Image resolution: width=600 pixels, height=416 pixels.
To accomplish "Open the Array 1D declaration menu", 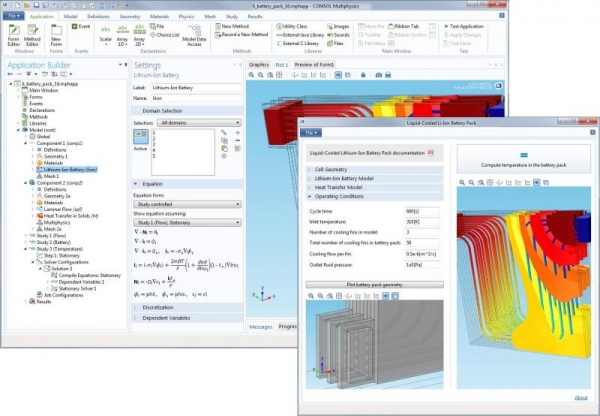I will click(x=122, y=35).
